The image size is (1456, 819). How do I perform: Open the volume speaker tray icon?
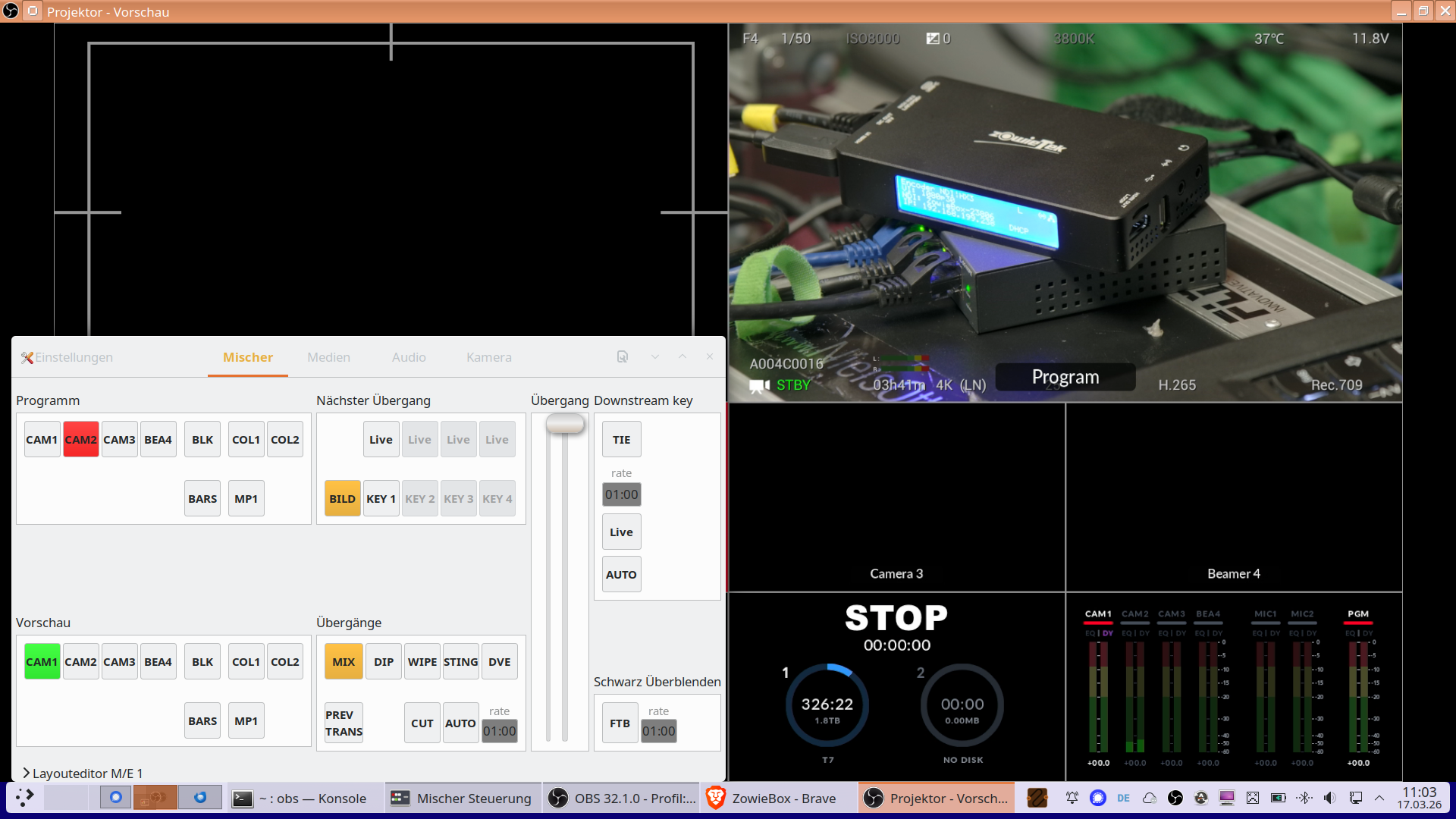1329,798
